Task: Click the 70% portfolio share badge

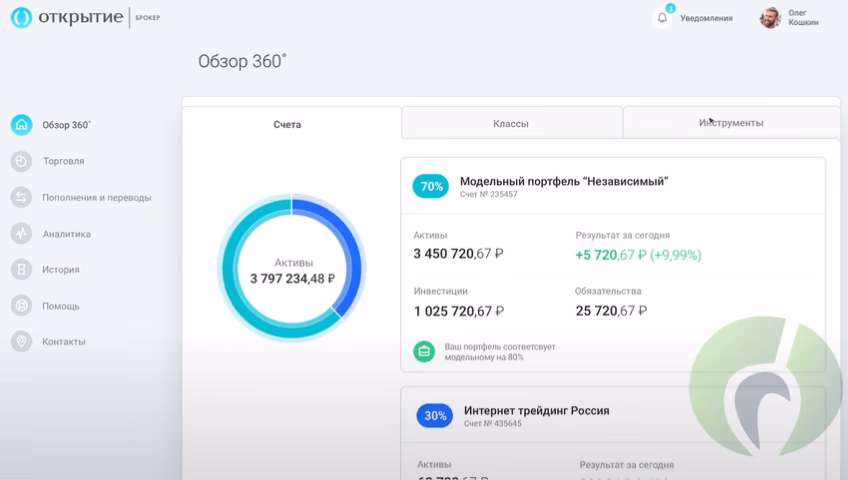Action: tap(431, 186)
